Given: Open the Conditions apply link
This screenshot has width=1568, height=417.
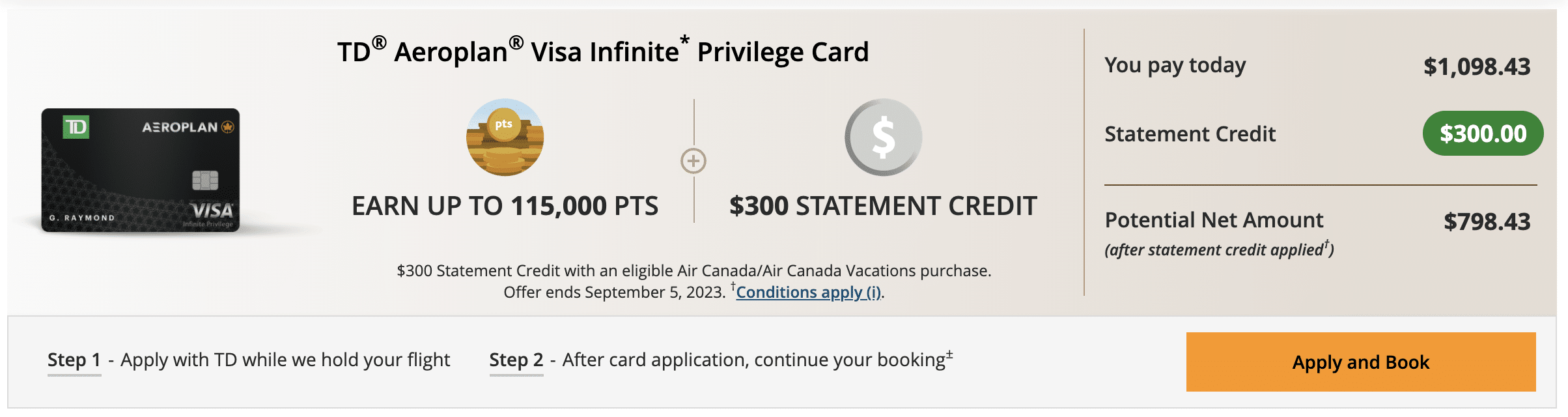Looking at the screenshot, I should [808, 293].
